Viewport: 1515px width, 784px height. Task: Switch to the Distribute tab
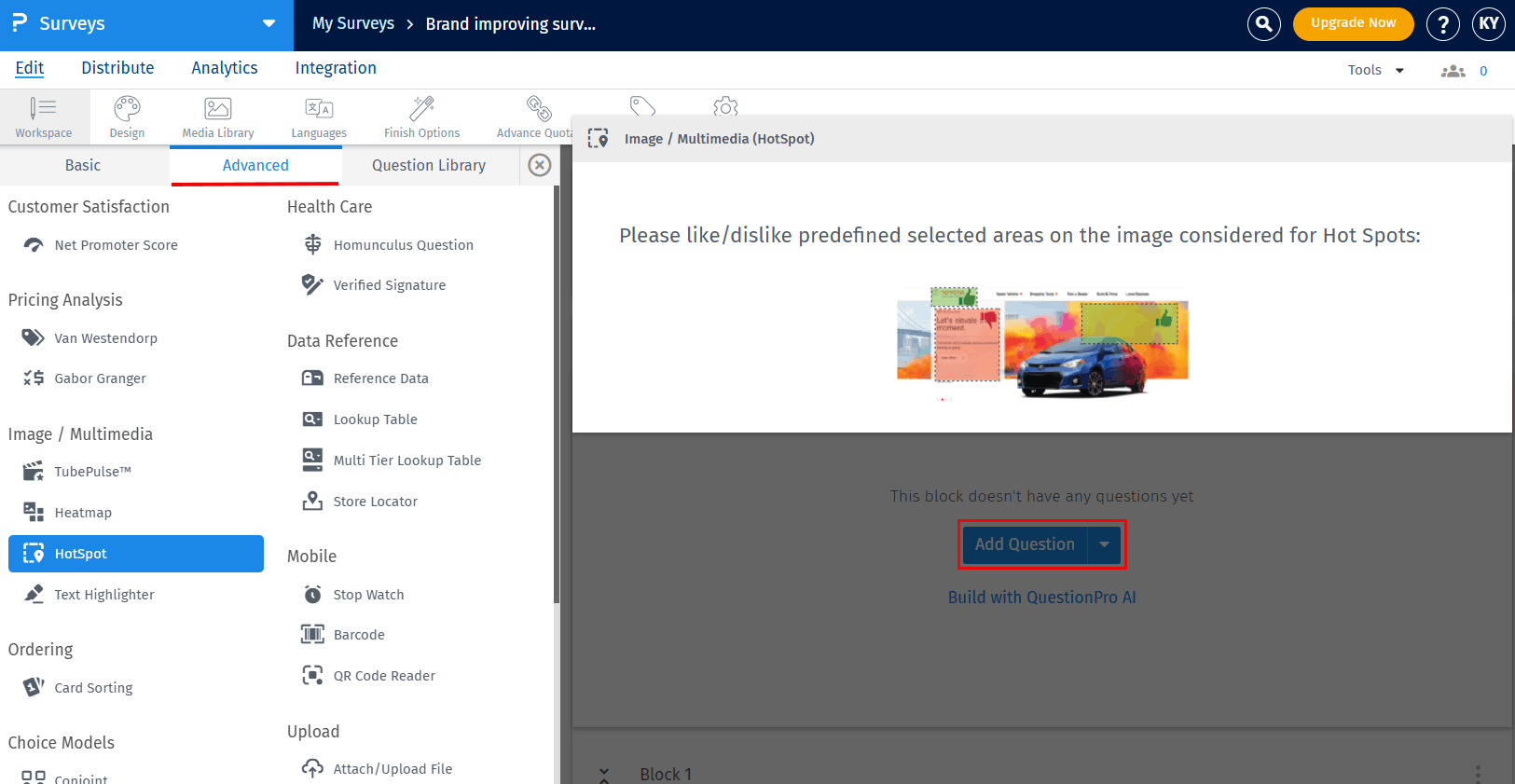tap(117, 68)
